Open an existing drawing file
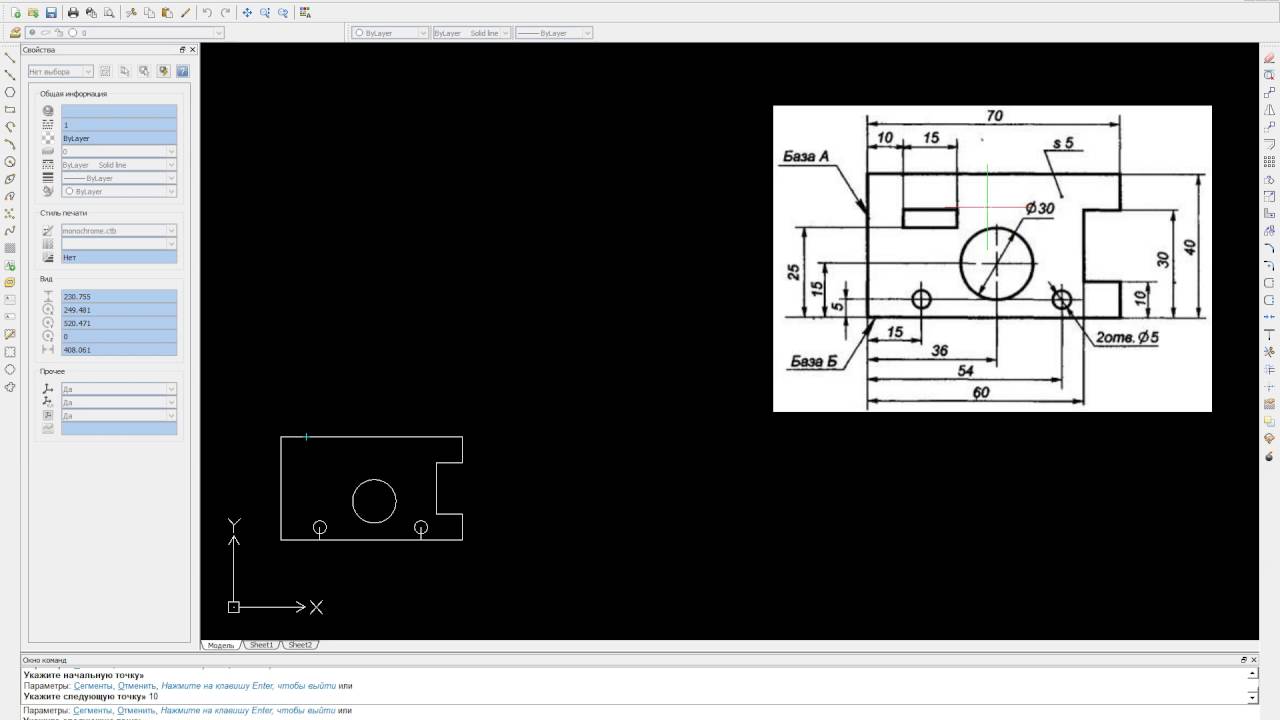Viewport: 1280px width, 720px height. (x=33, y=13)
